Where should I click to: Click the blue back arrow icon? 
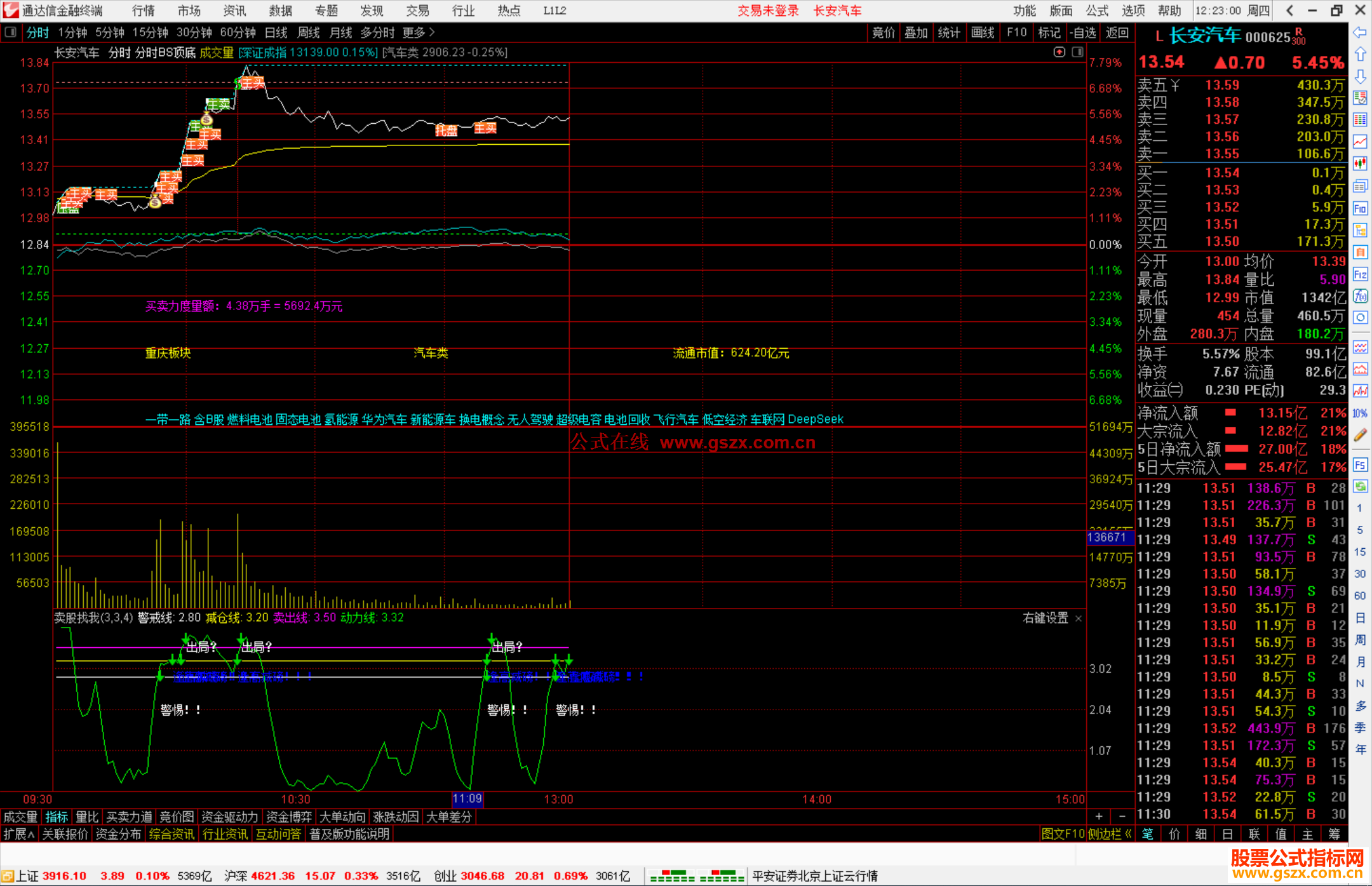[x=1360, y=32]
